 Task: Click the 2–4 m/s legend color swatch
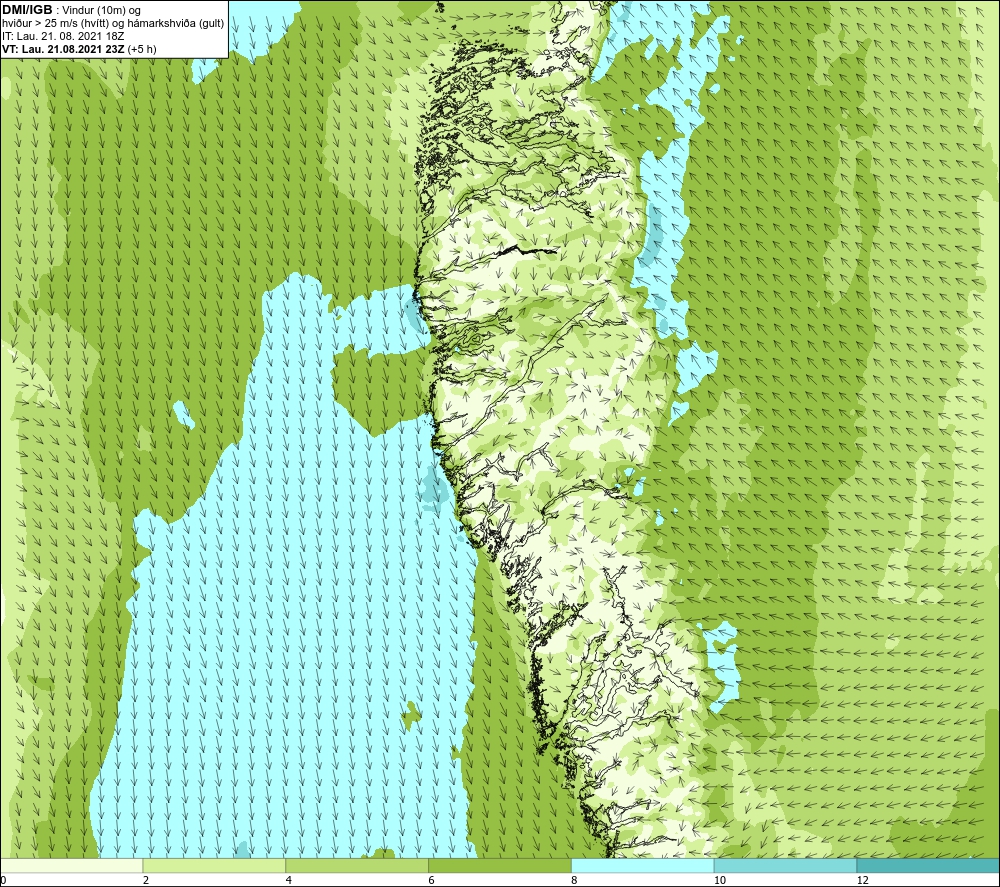pos(214,865)
